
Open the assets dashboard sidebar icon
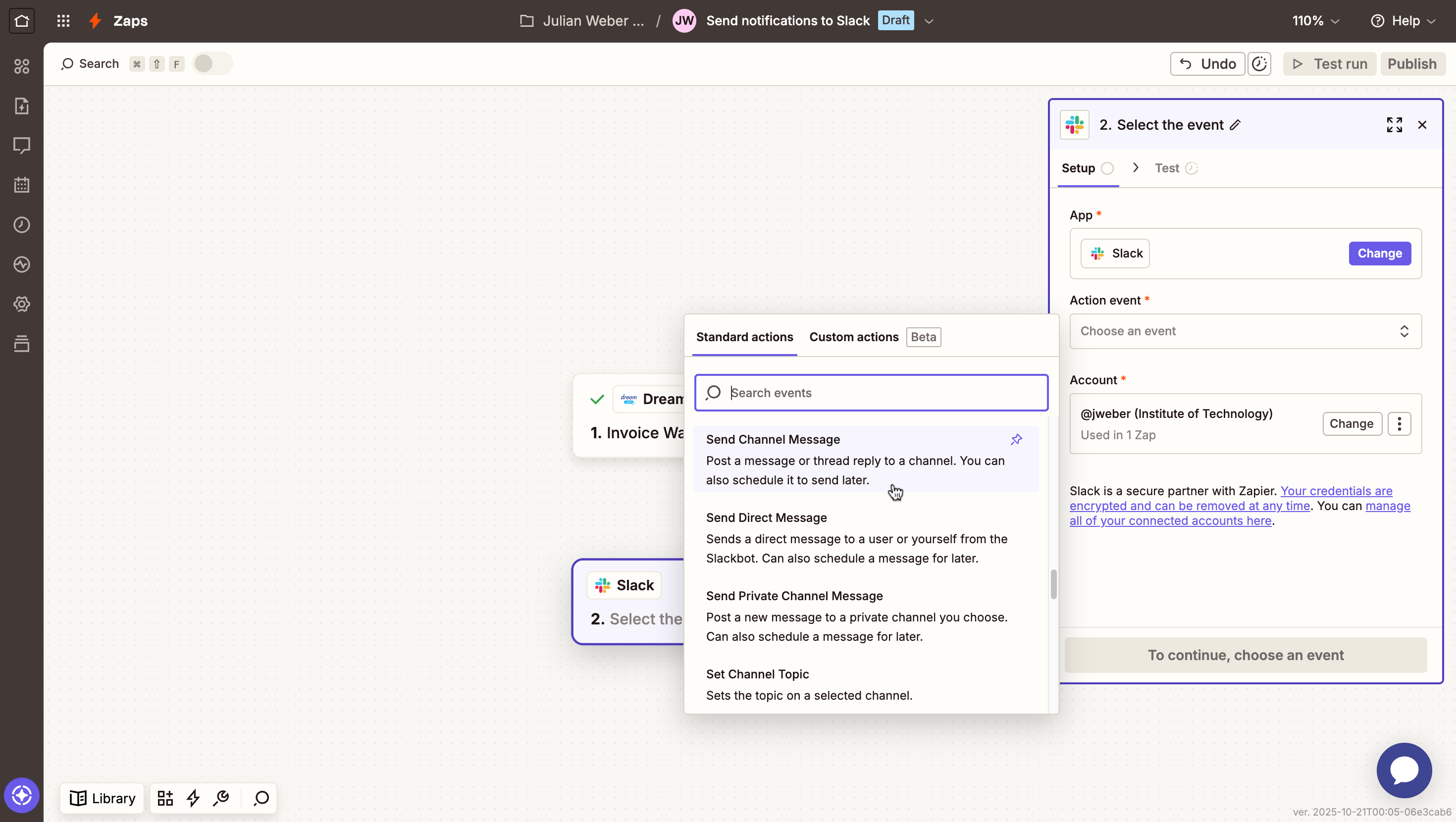pyautogui.click(x=21, y=66)
